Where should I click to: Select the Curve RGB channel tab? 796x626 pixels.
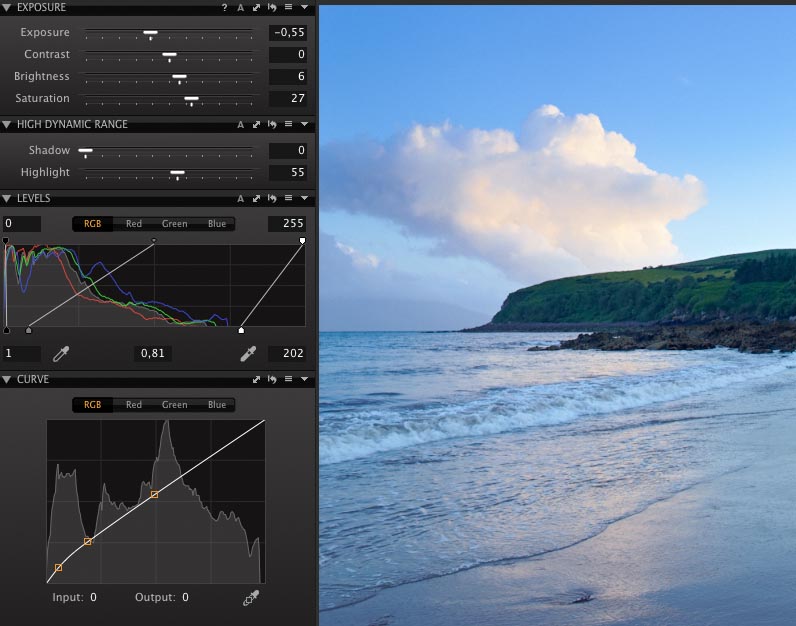[x=92, y=405]
